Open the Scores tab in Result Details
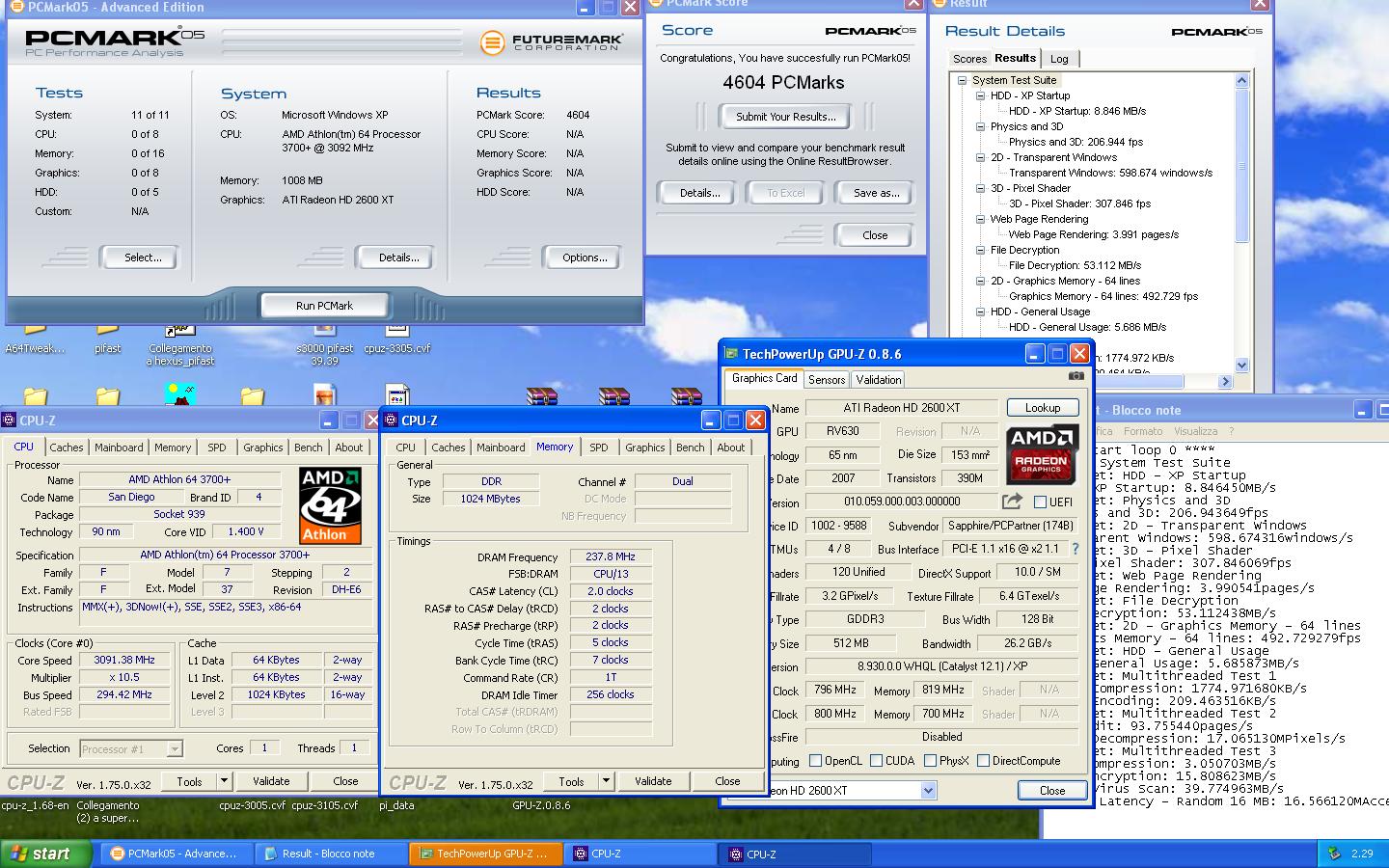The width and height of the screenshot is (1389, 868). coord(969,59)
